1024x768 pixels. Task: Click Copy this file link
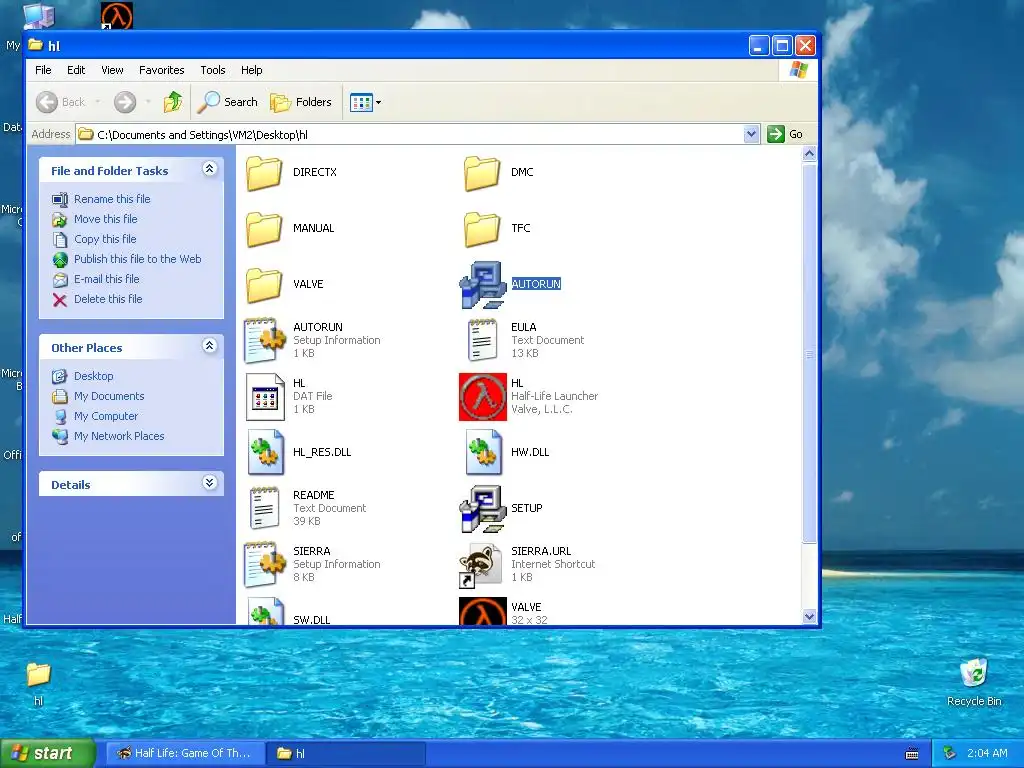click(x=105, y=239)
